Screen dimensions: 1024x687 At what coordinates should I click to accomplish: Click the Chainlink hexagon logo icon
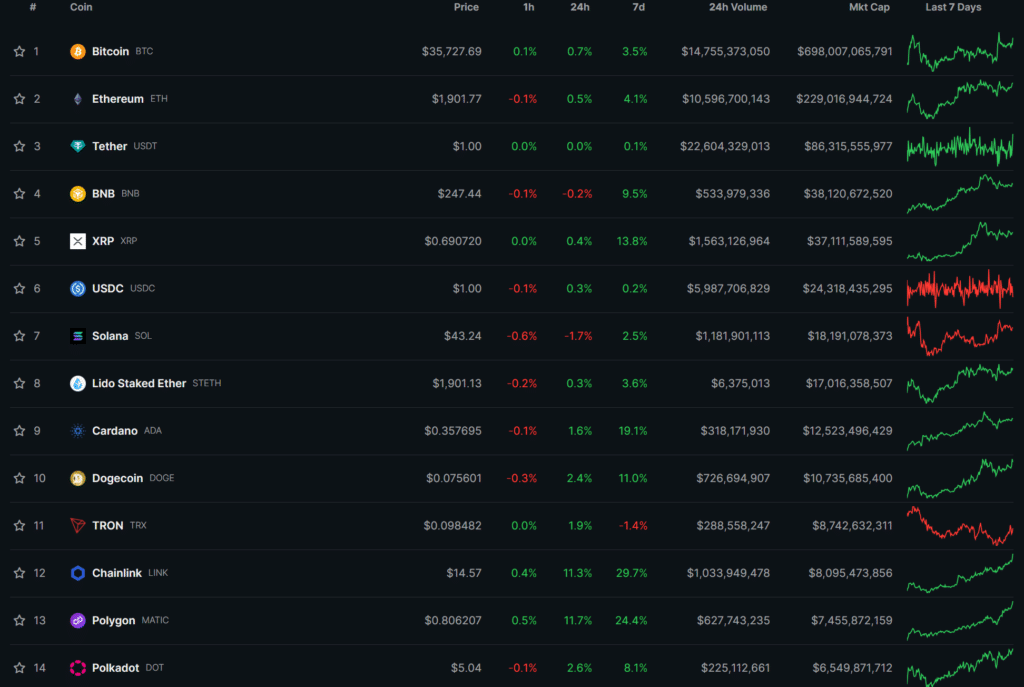click(x=78, y=573)
